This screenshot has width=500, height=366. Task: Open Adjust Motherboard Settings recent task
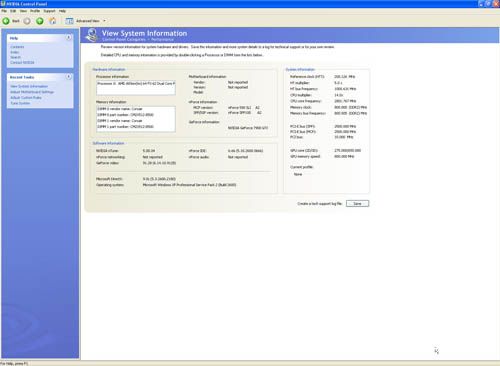tap(32, 92)
